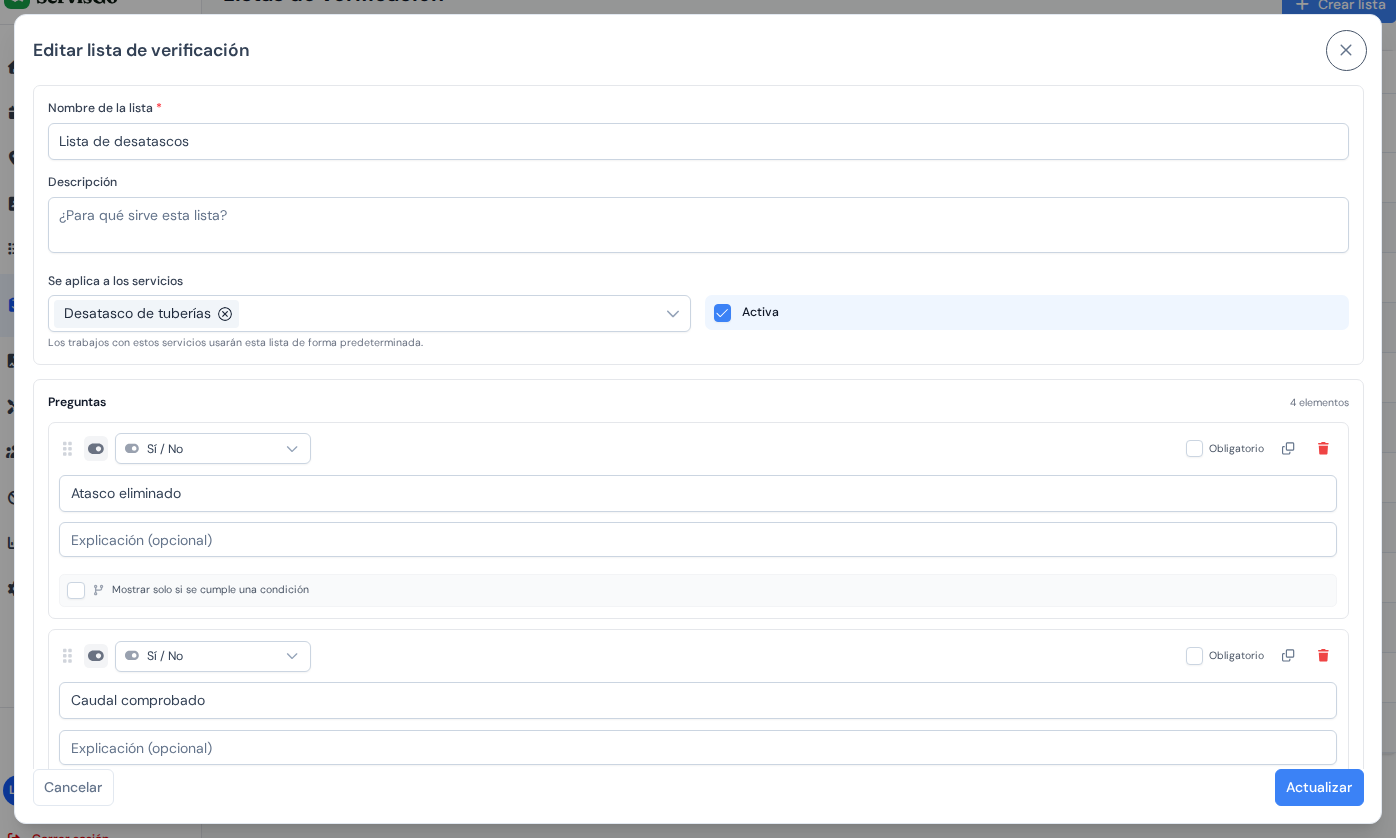Click the Actualizar button
The width and height of the screenshot is (1396, 838).
tap(1319, 787)
